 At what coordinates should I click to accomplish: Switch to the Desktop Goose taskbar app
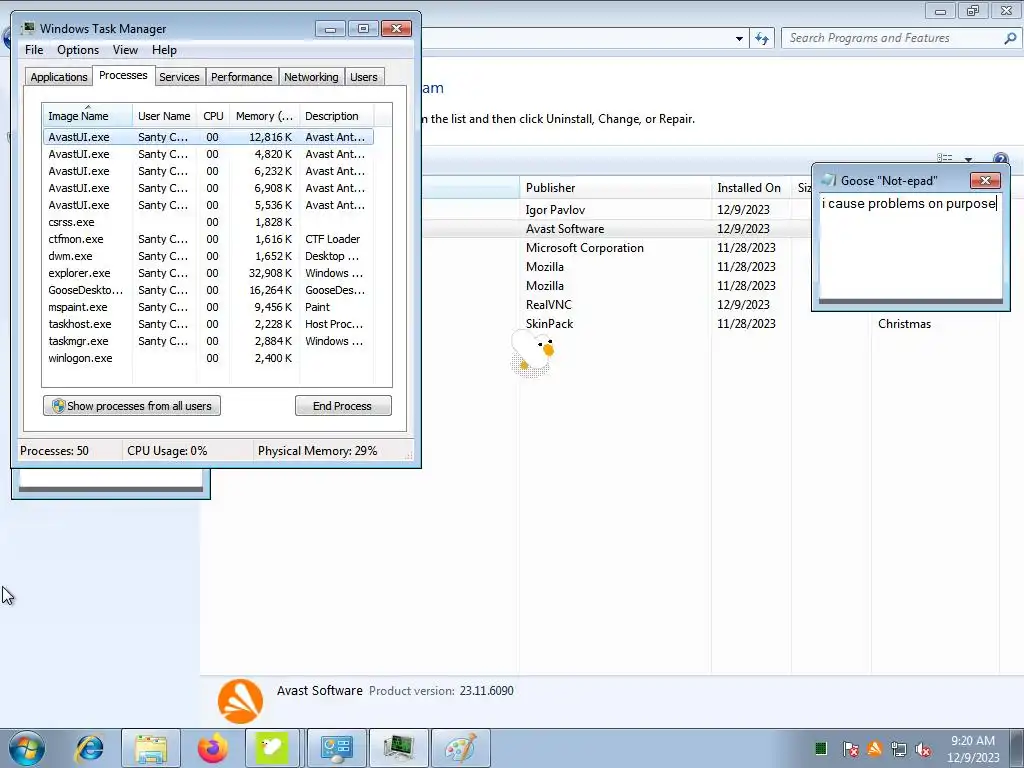point(272,748)
